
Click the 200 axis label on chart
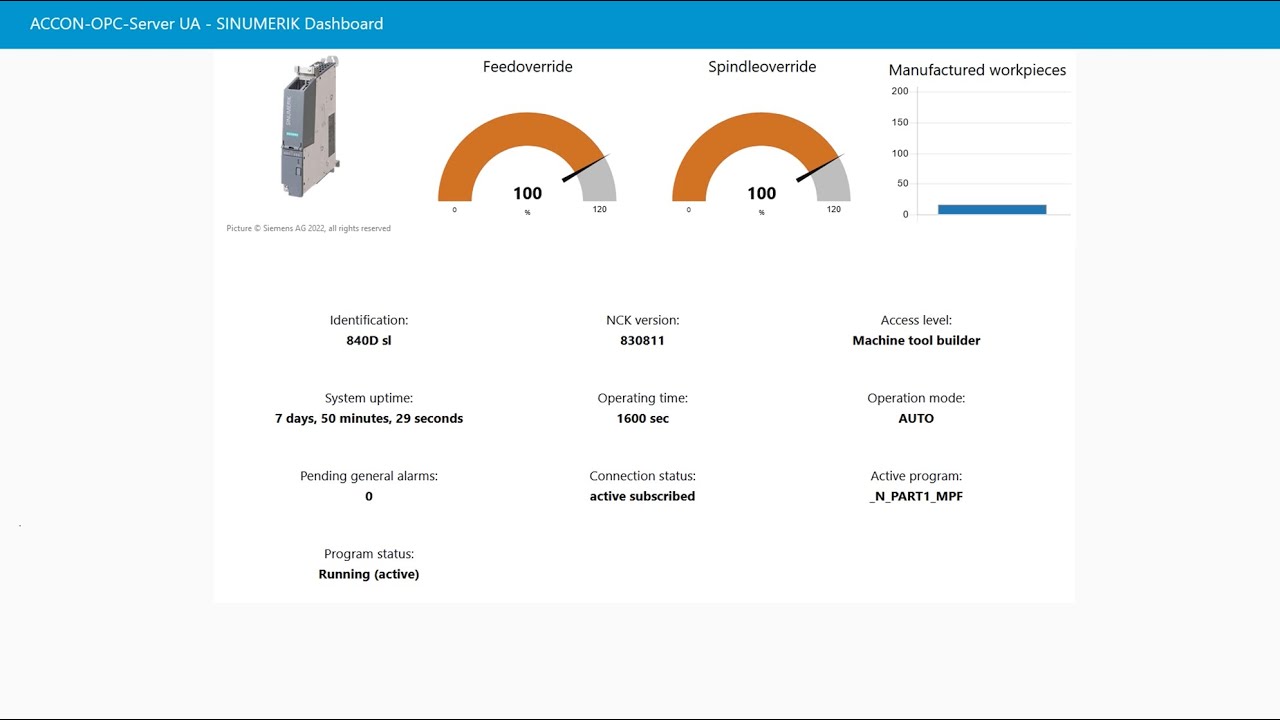[900, 91]
